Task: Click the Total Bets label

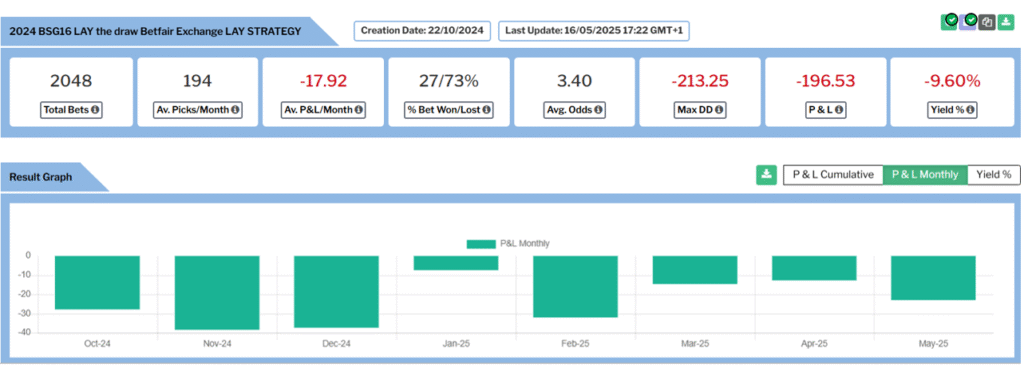Action: (71, 110)
